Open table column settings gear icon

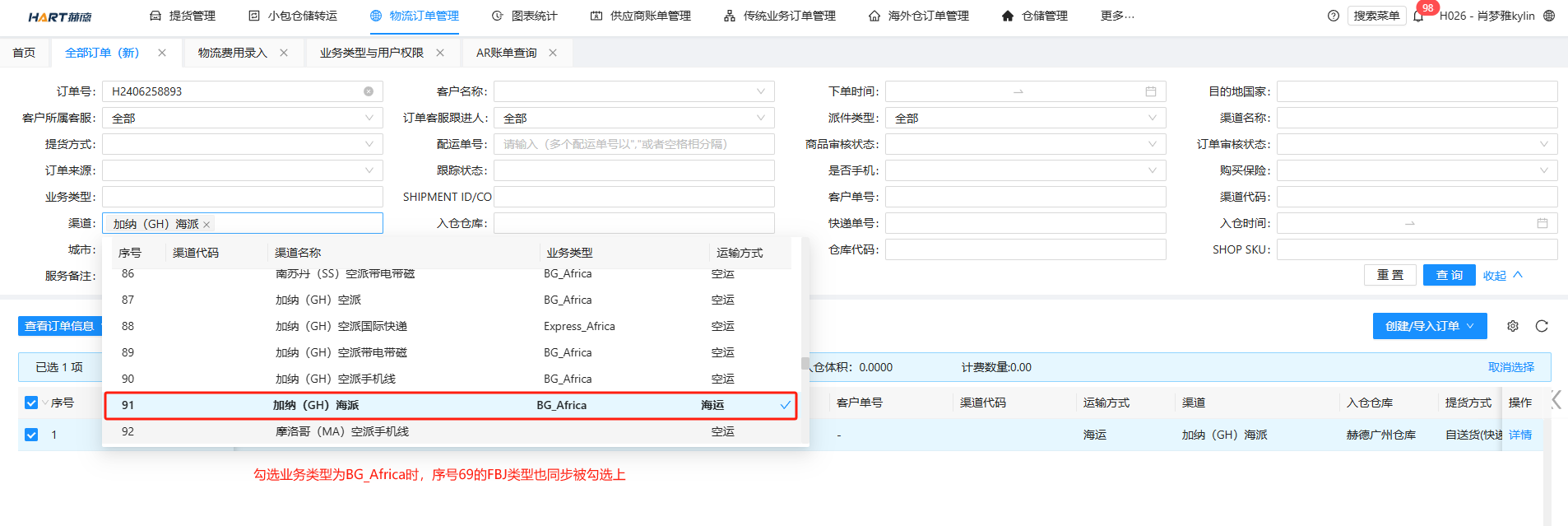pyautogui.click(x=1513, y=326)
